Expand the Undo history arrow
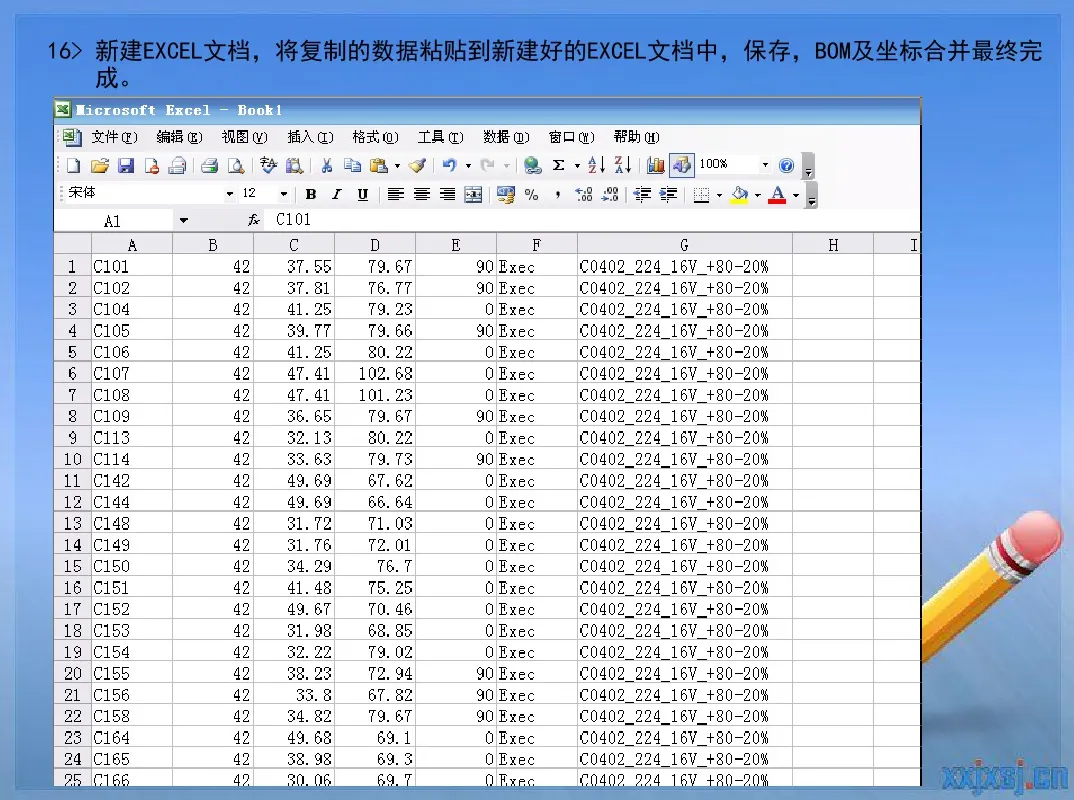 tap(469, 166)
